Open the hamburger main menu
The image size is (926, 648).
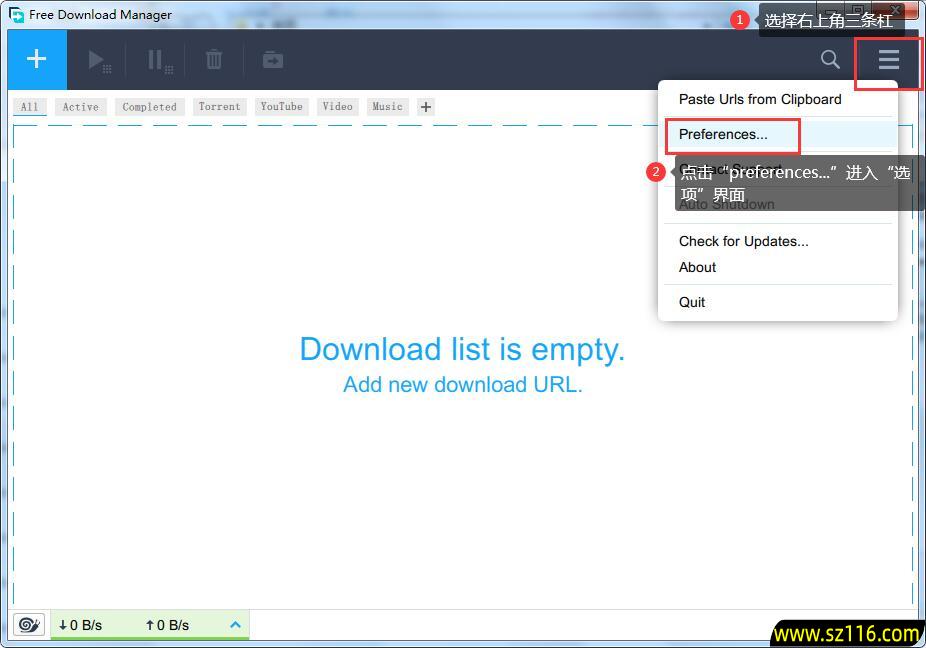click(889, 60)
